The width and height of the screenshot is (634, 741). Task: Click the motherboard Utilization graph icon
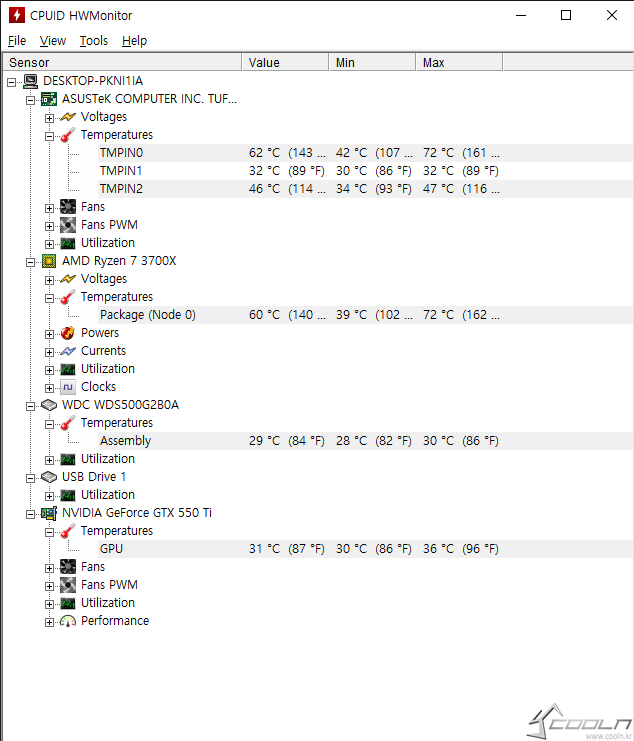click(68, 244)
